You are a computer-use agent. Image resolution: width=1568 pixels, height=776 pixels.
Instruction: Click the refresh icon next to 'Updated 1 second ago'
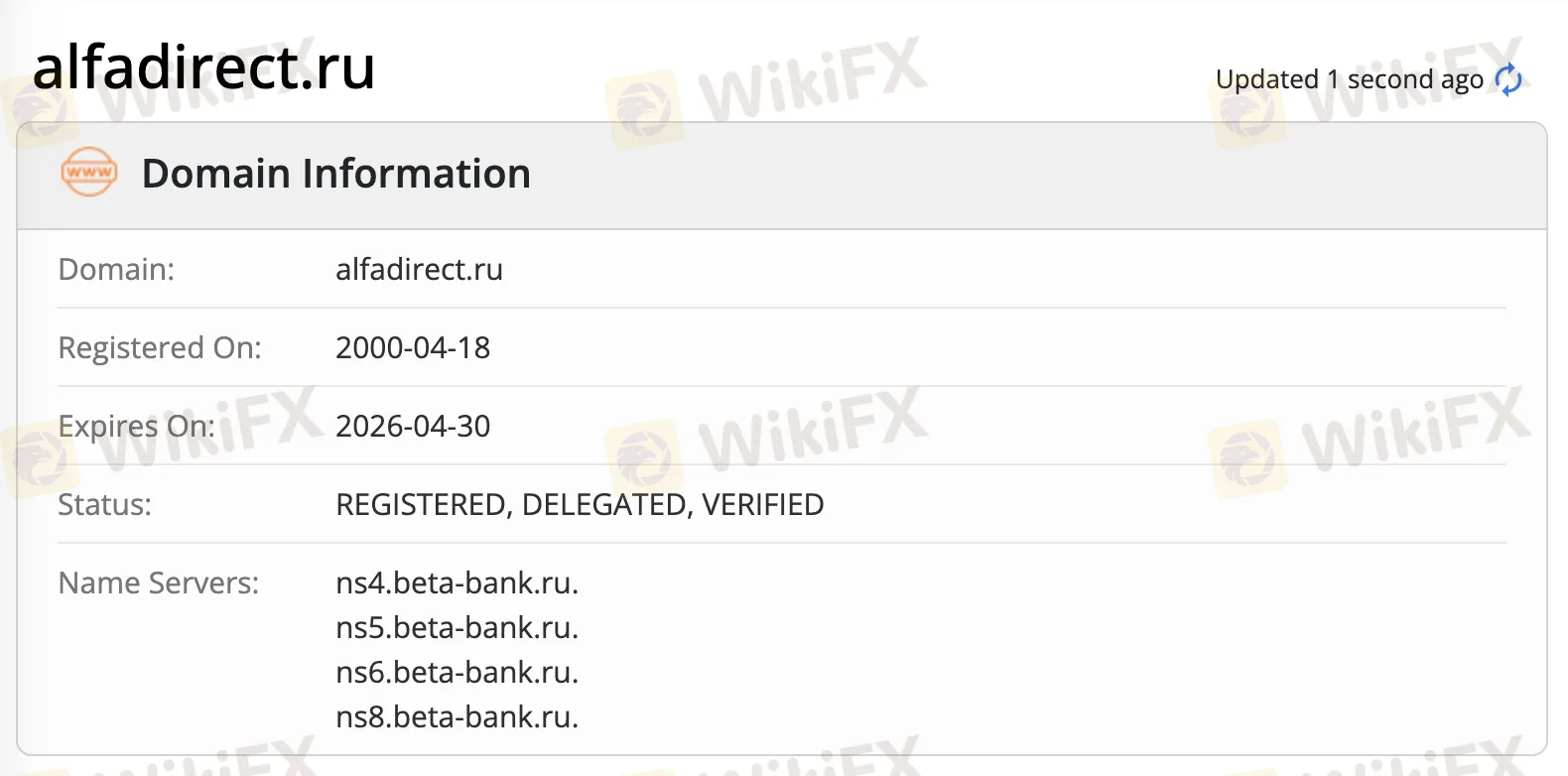(1507, 79)
